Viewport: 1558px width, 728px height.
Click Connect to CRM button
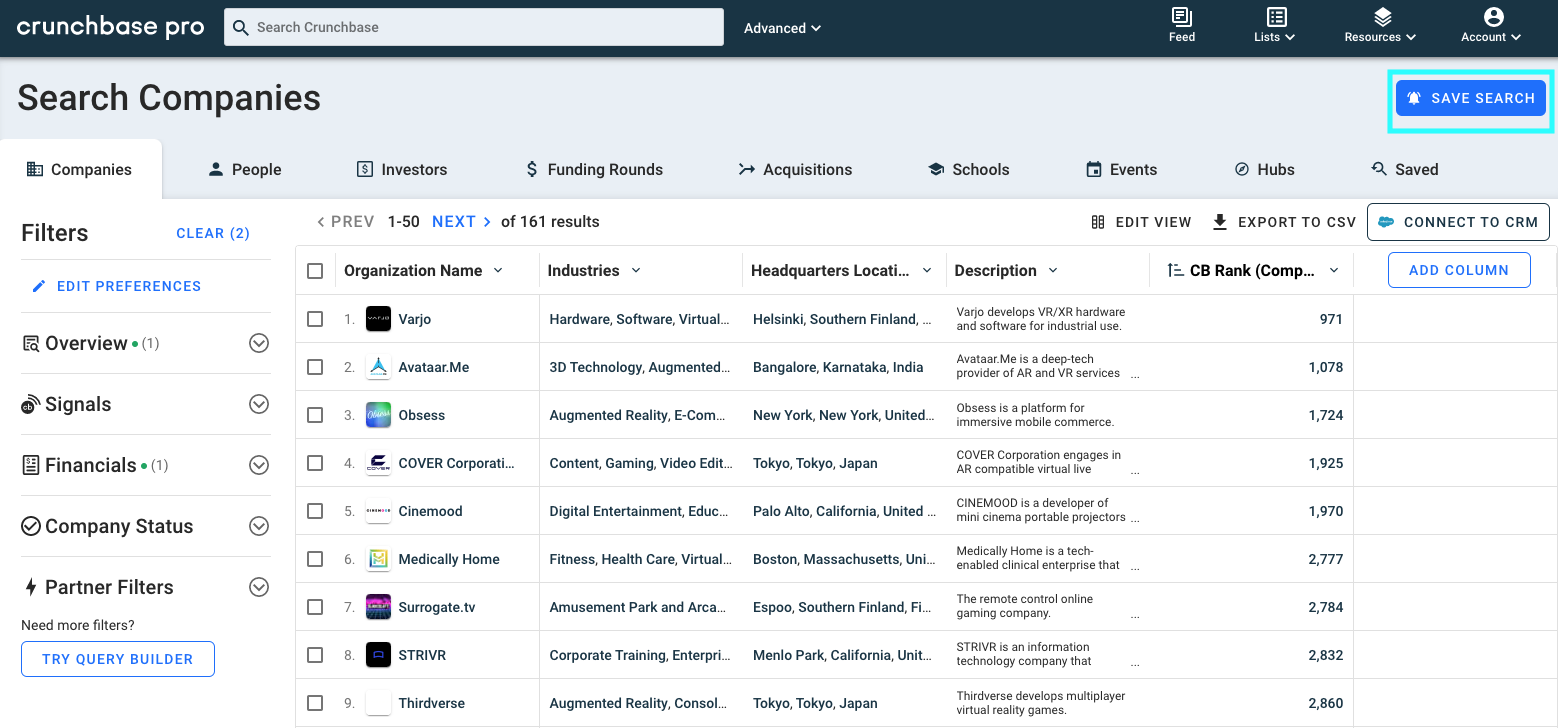[x=1458, y=222]
